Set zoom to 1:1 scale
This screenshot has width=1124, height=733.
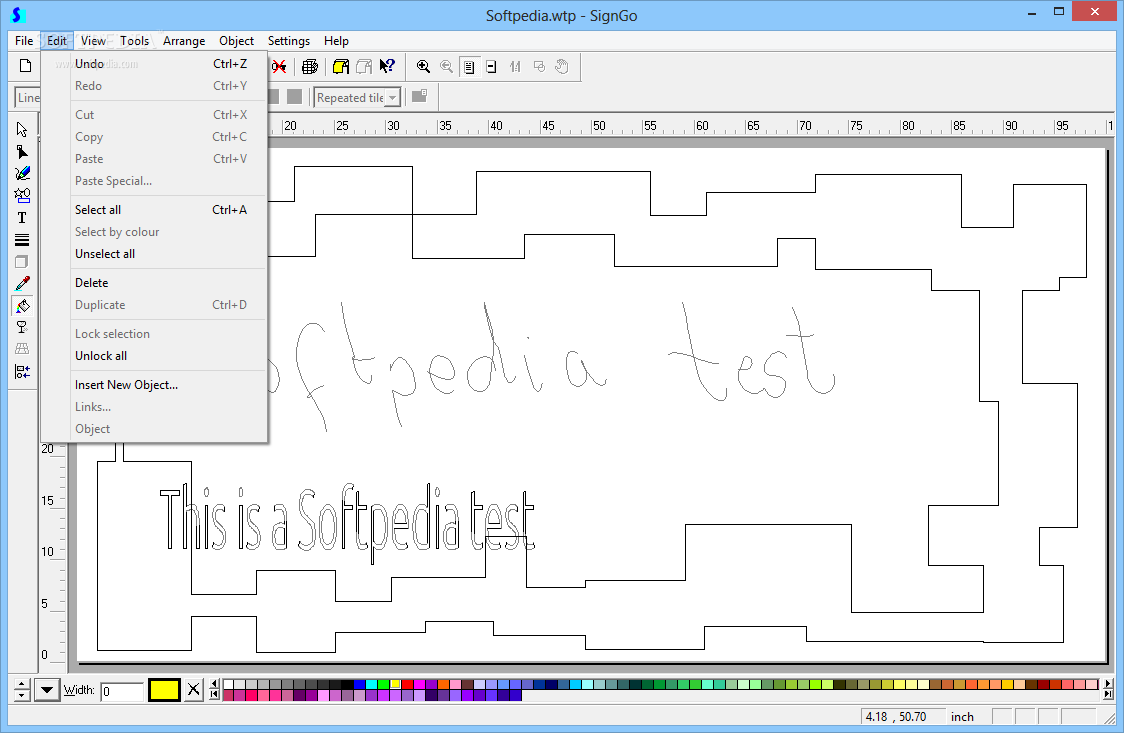point(515,67)
